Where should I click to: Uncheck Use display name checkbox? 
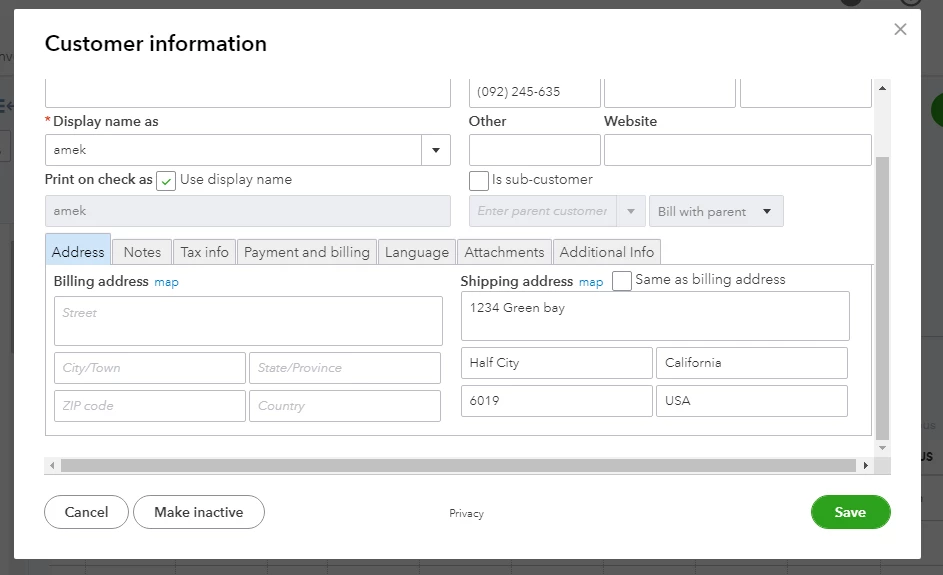point(166,180)
